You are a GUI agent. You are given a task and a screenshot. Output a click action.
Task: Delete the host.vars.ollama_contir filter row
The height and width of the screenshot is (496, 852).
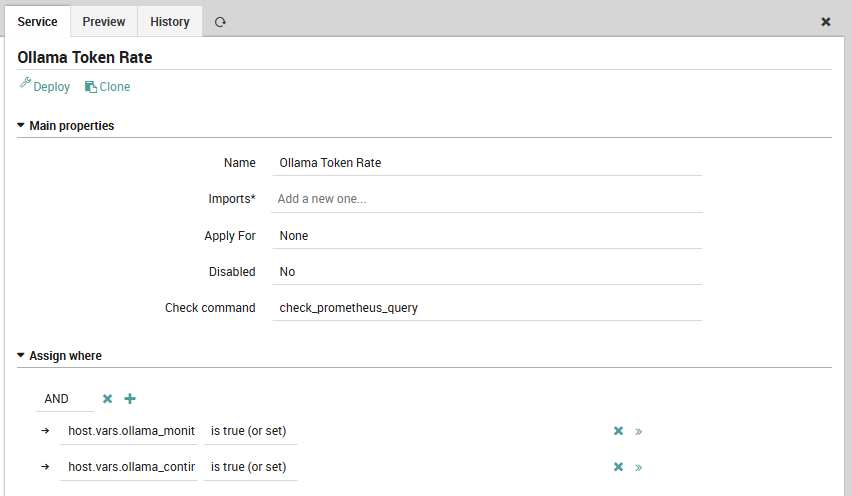(618, 467)
